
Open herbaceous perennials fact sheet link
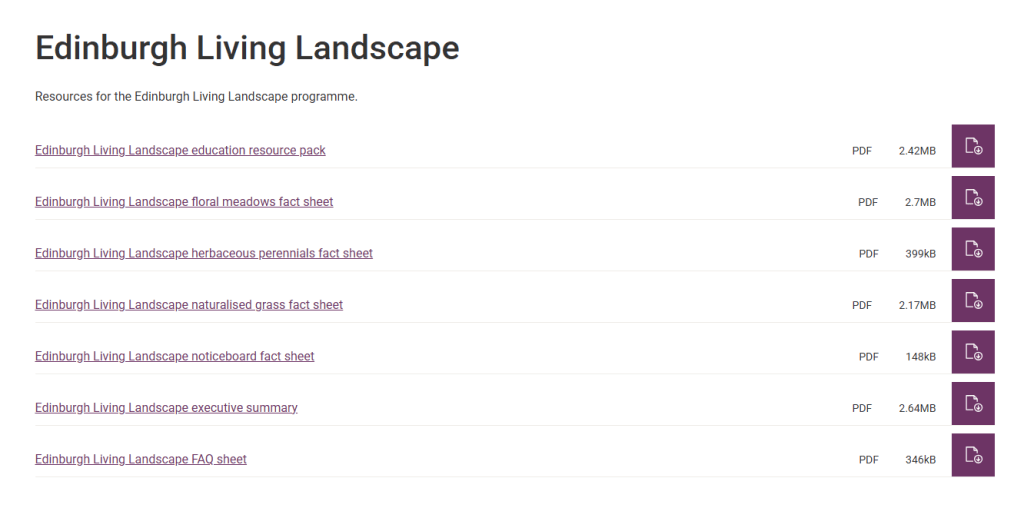pyautogui.click(x=204, y=253)
